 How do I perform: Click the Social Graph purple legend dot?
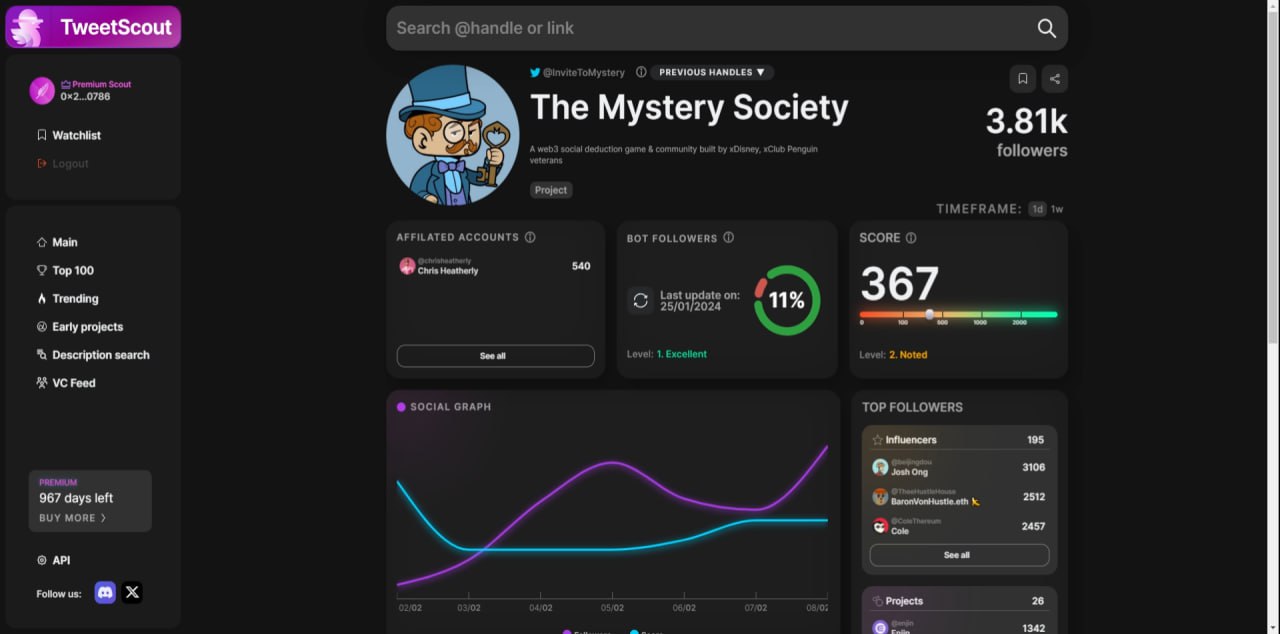[401, 407]
